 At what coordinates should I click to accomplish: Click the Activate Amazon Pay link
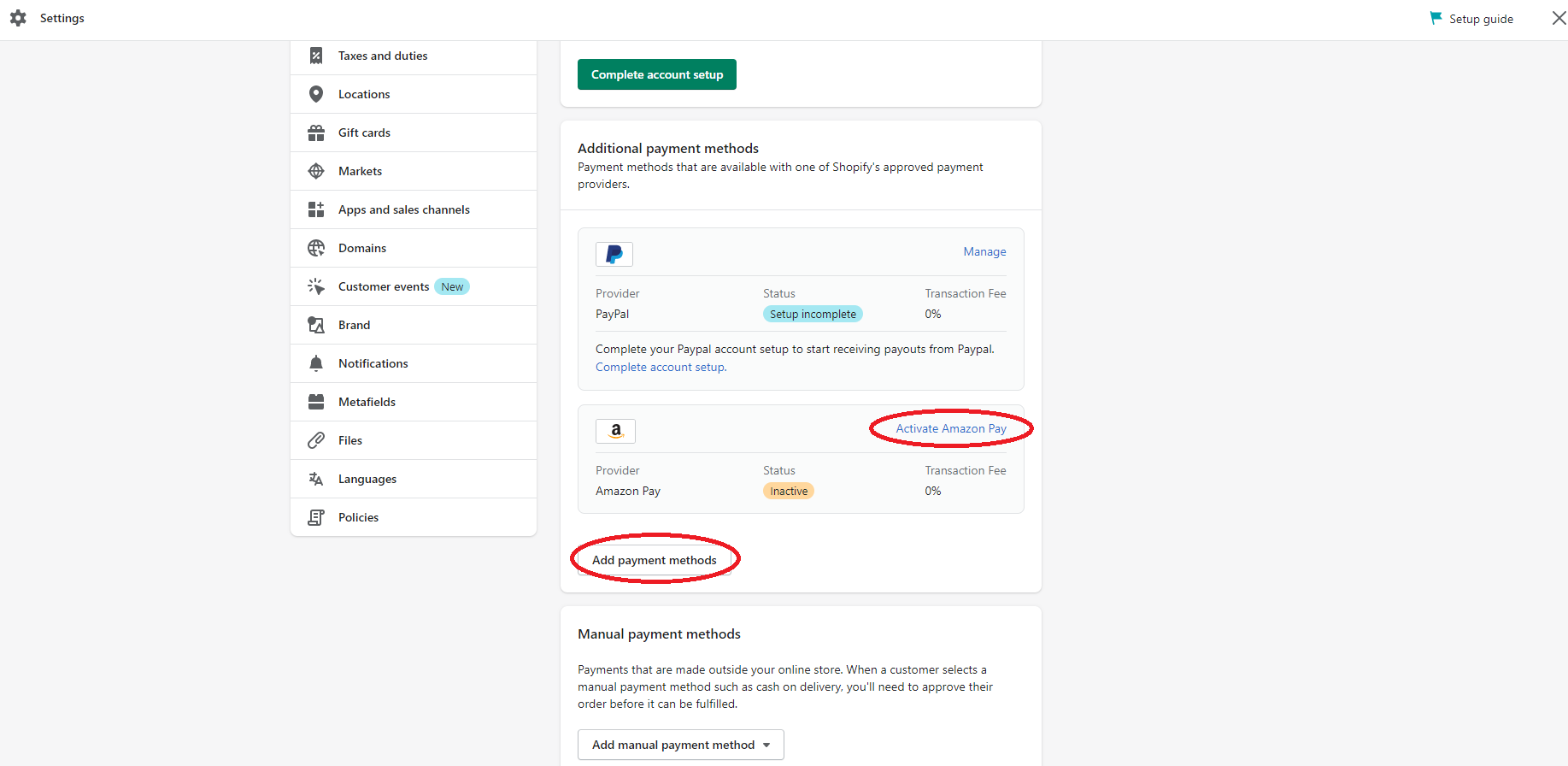[x=950, y=428]
